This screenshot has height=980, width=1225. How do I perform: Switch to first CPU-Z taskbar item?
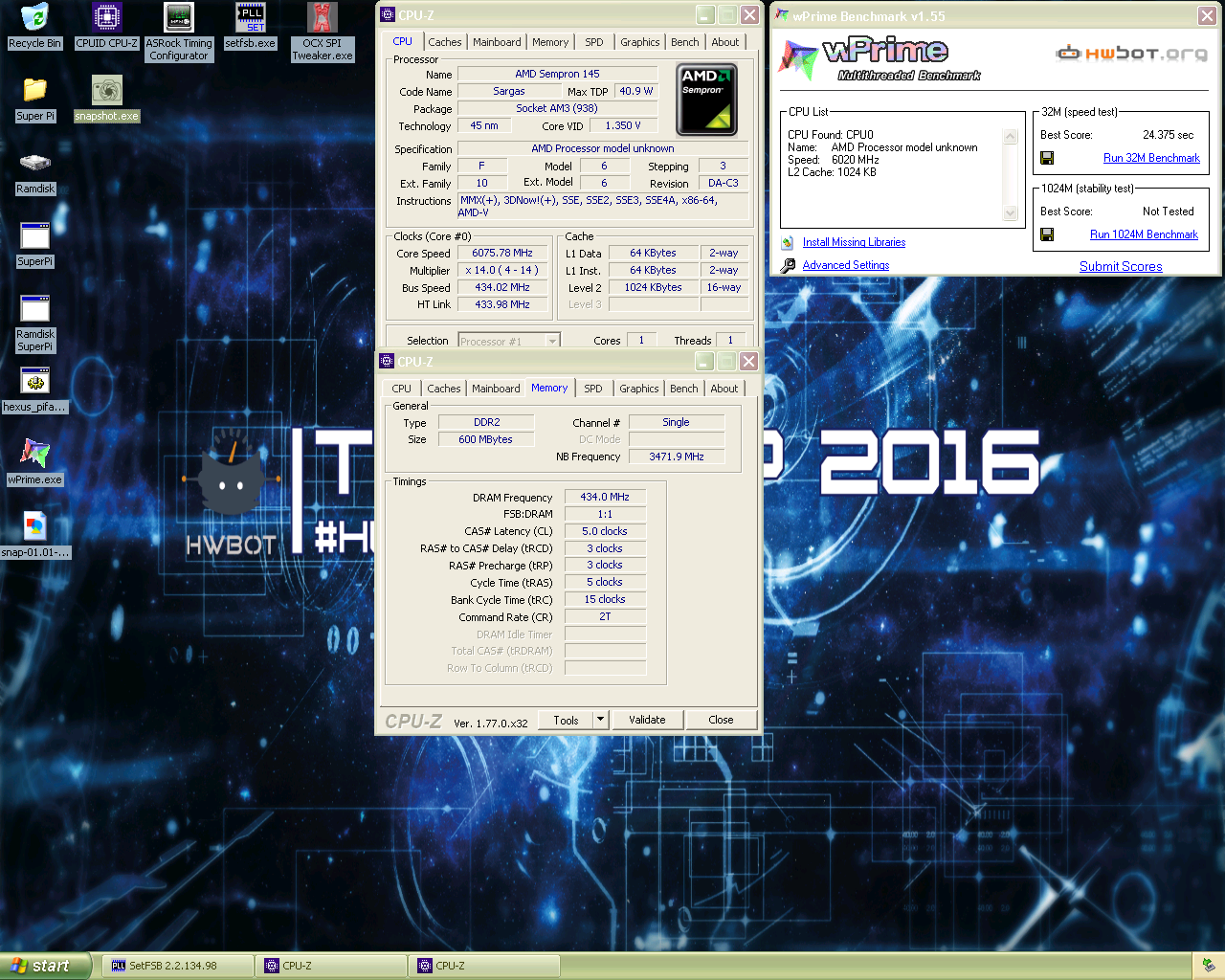point(331,966)
